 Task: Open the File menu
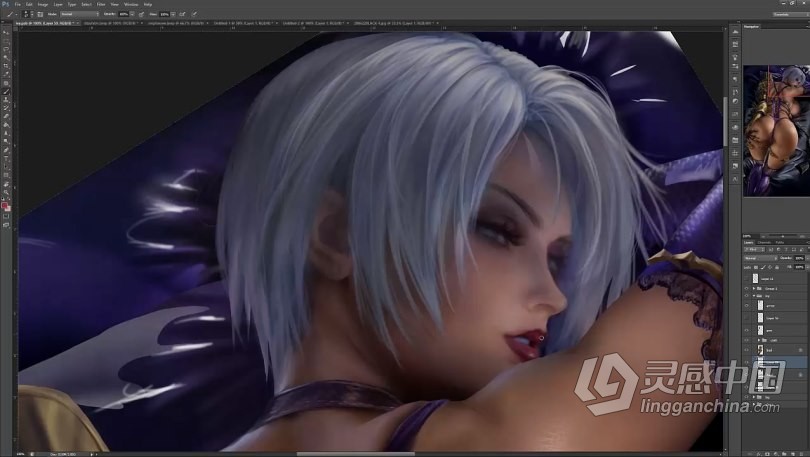point(18,4)
